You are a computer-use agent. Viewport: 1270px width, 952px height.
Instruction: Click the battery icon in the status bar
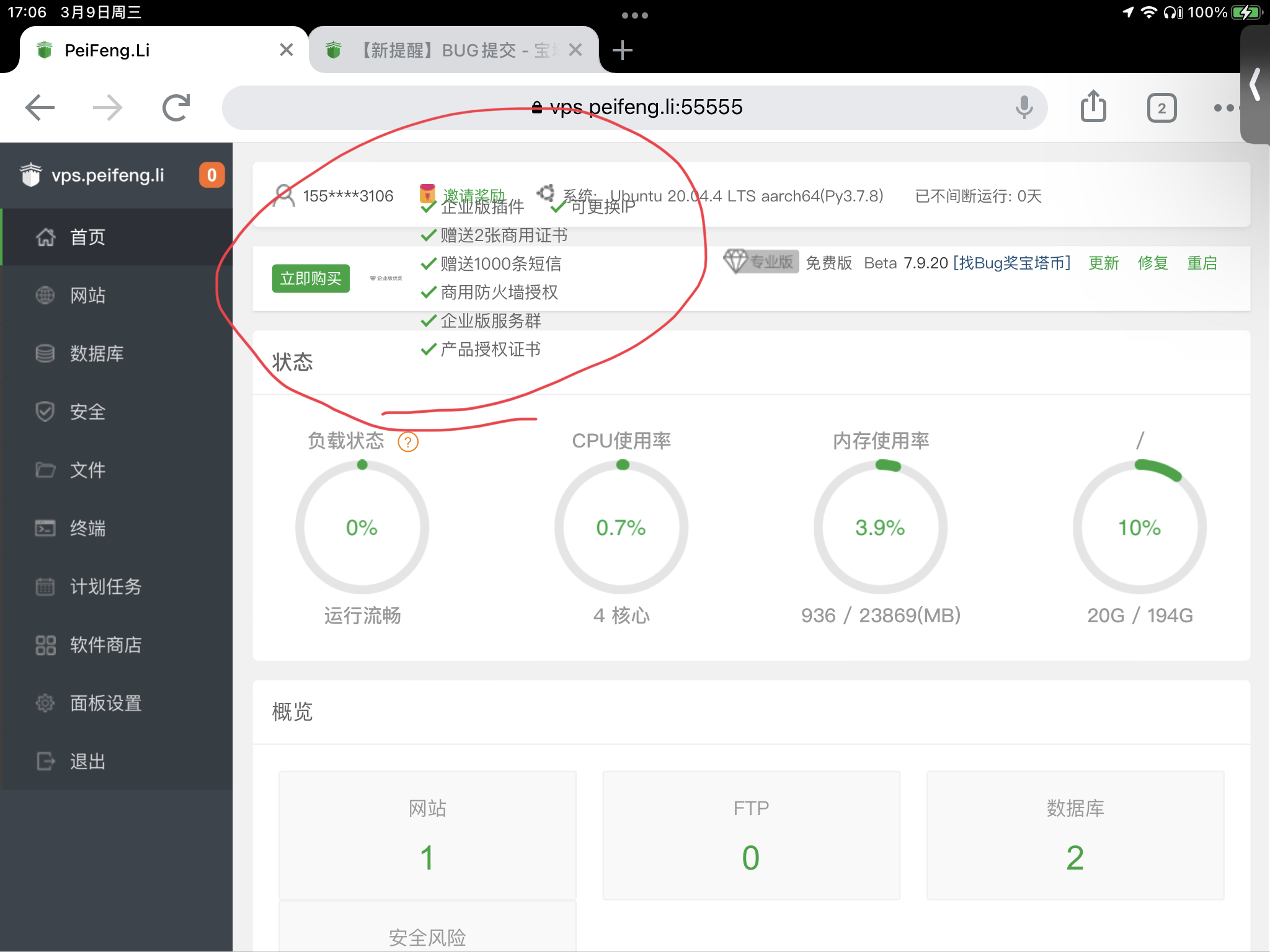(x=1246, y=12)
